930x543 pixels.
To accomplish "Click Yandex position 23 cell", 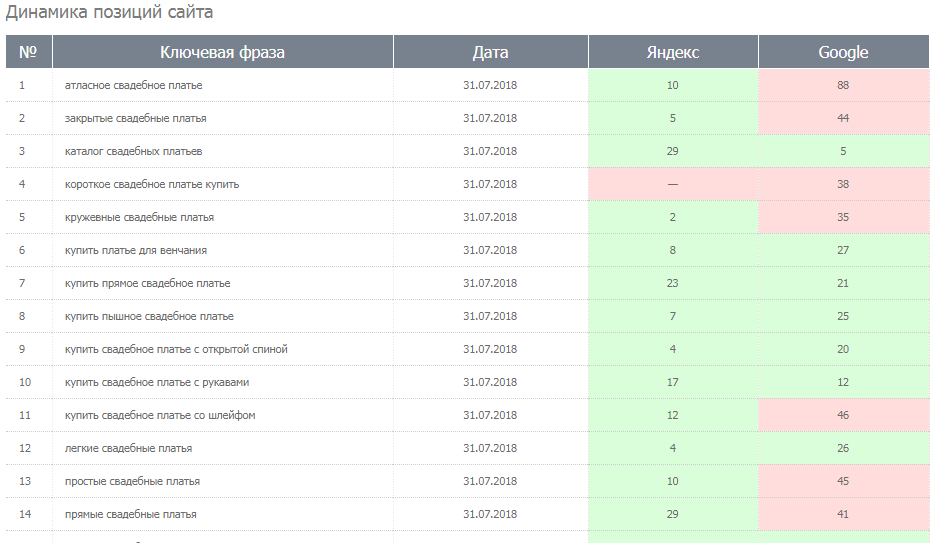I will [x=673, y=283].
